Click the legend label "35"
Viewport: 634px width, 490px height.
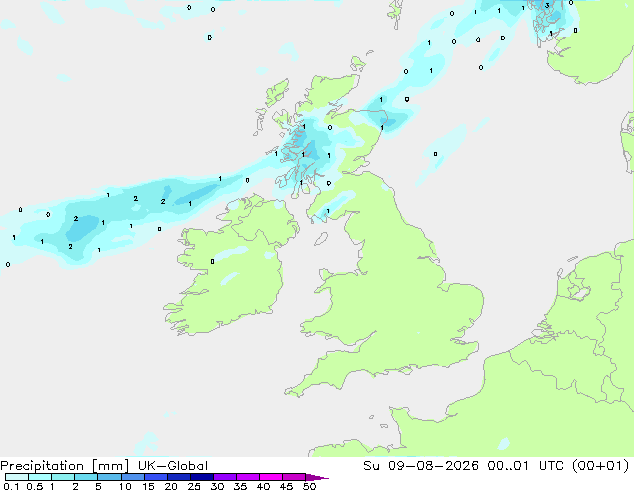pos(240,486)
